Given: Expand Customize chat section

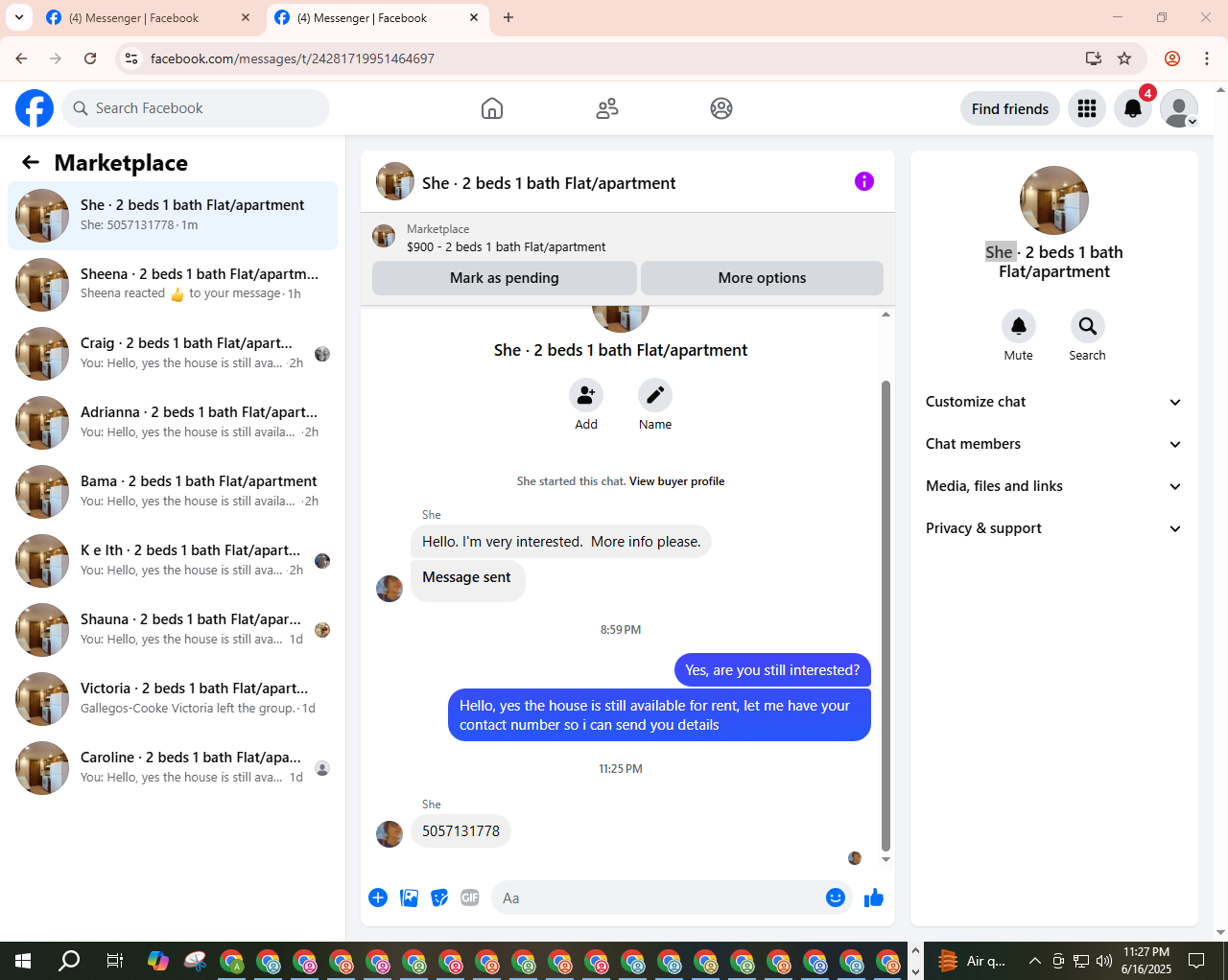Looking at the screenshot, I should pyautogui.click(x=1053, y=402).
